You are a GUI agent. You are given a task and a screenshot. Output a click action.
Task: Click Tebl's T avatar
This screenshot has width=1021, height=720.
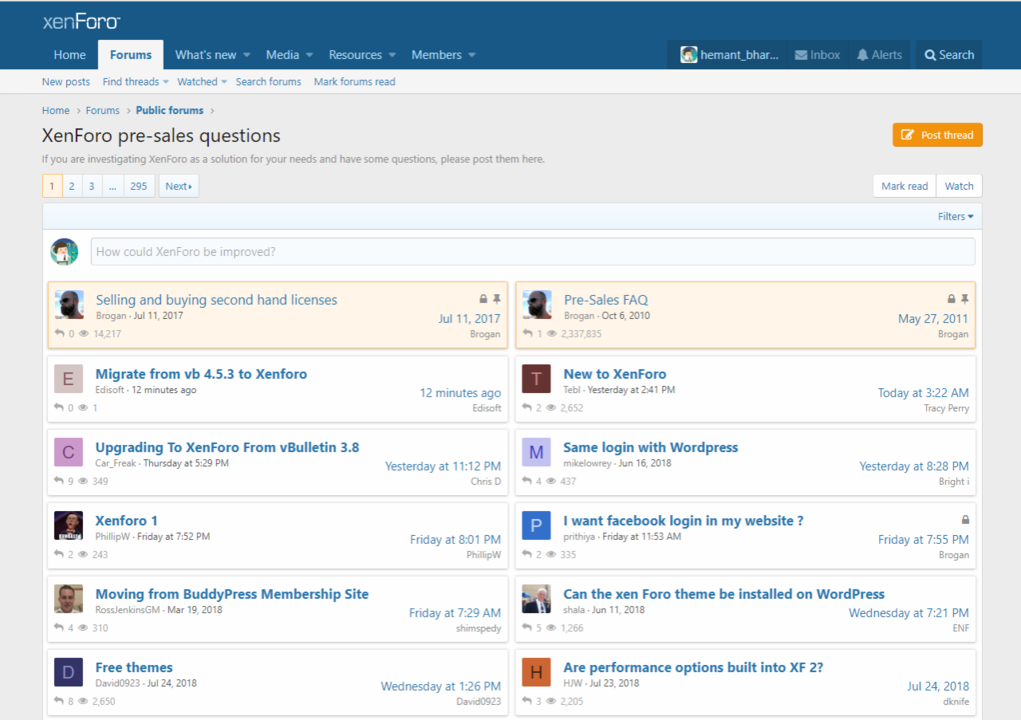[536, 378]
